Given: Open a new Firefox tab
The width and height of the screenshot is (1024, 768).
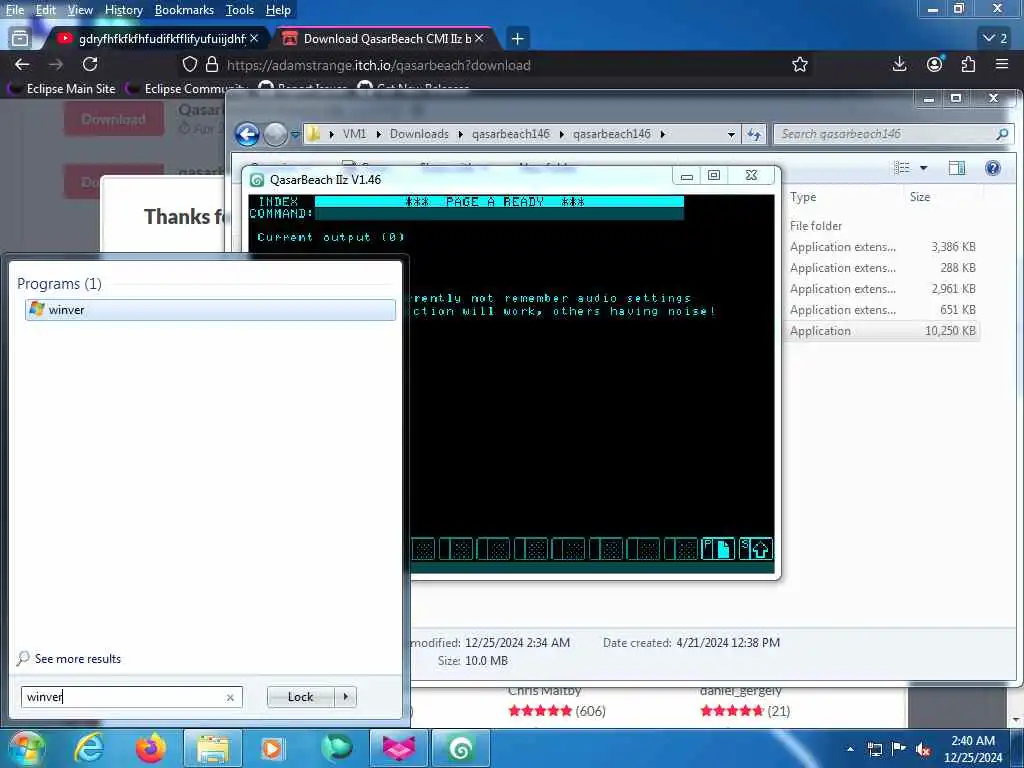Looking at the screenshot, I should pos(517,39).
